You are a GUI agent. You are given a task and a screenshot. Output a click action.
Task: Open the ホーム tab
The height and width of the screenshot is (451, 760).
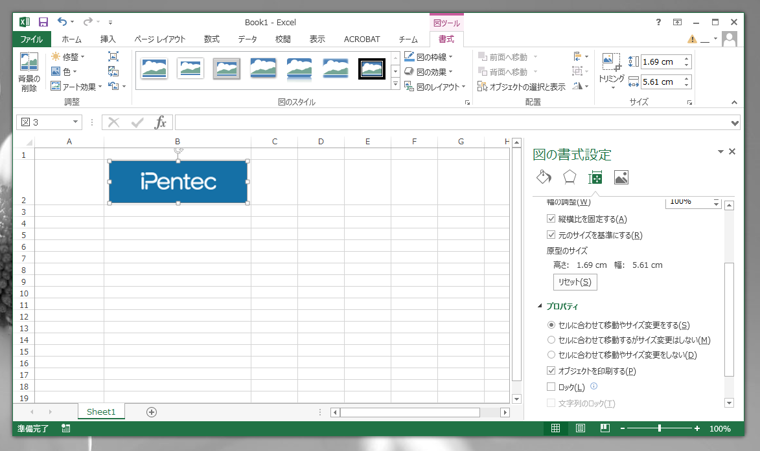point(72,39)
